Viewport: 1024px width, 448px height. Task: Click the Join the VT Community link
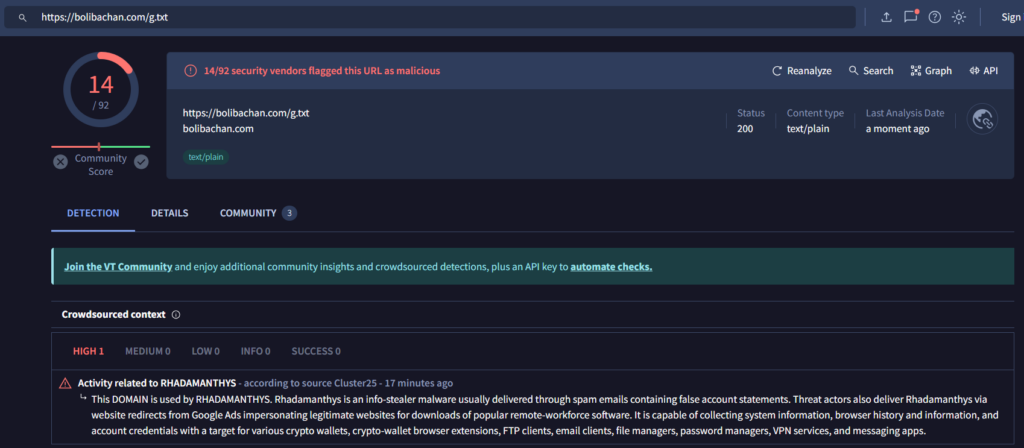[x=118, y=267]
